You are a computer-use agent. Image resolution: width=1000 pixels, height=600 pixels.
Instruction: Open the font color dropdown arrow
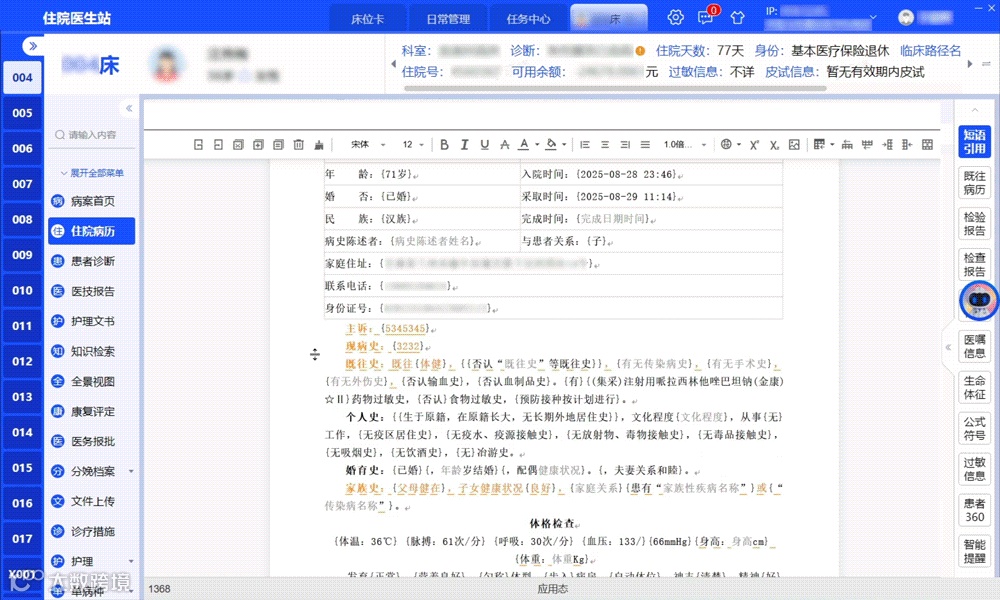(537, 145)
